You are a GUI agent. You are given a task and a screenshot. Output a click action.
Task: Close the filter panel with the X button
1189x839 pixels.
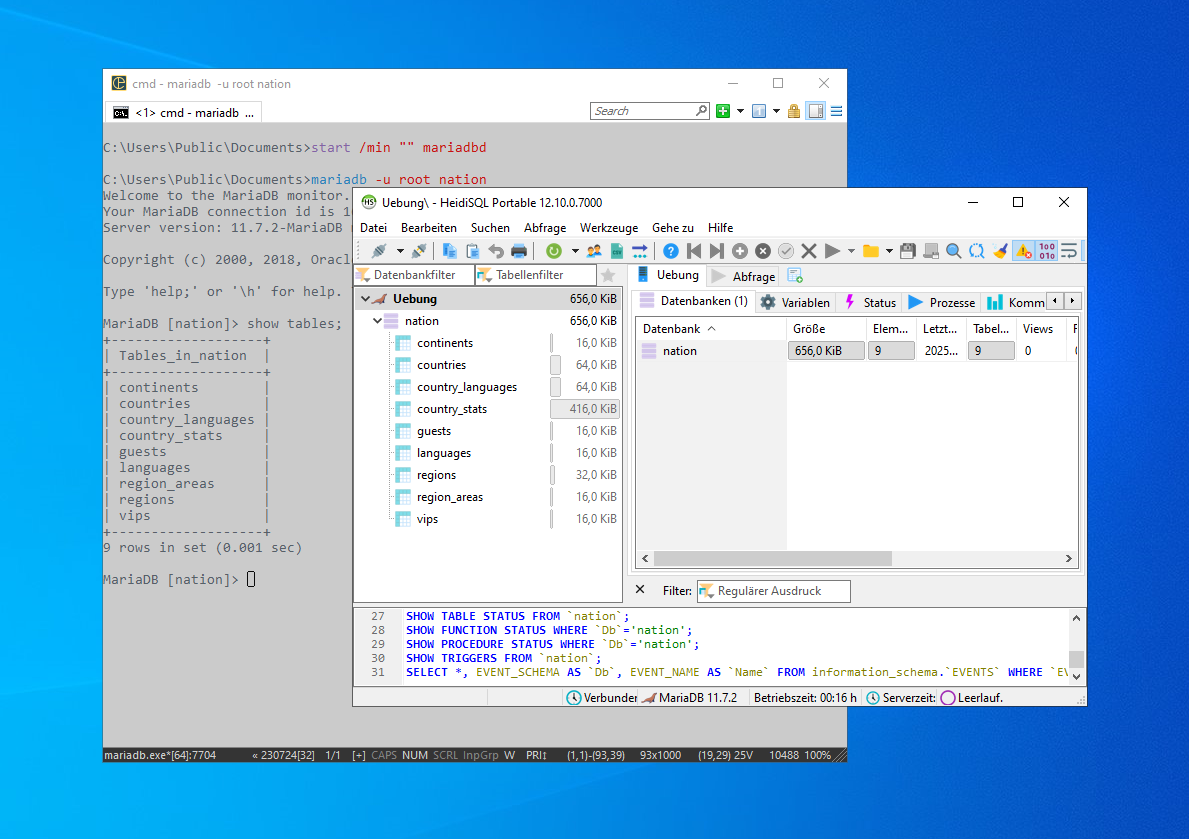[640, 589]
